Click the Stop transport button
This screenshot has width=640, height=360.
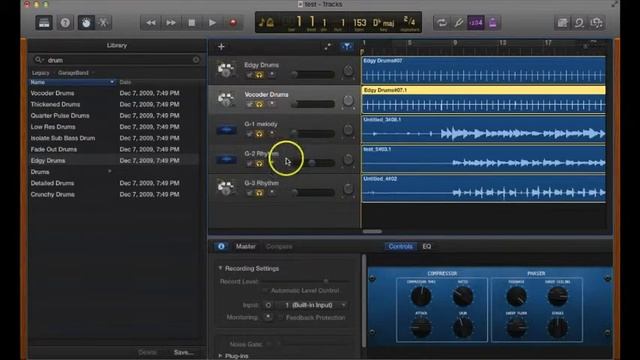[x=191, y=23]
